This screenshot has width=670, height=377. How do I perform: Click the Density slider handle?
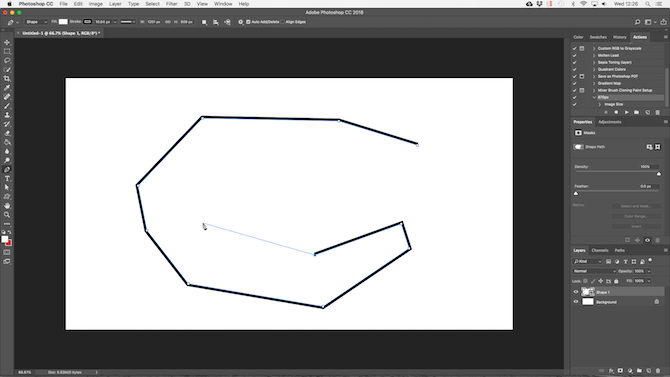point(658,174)
